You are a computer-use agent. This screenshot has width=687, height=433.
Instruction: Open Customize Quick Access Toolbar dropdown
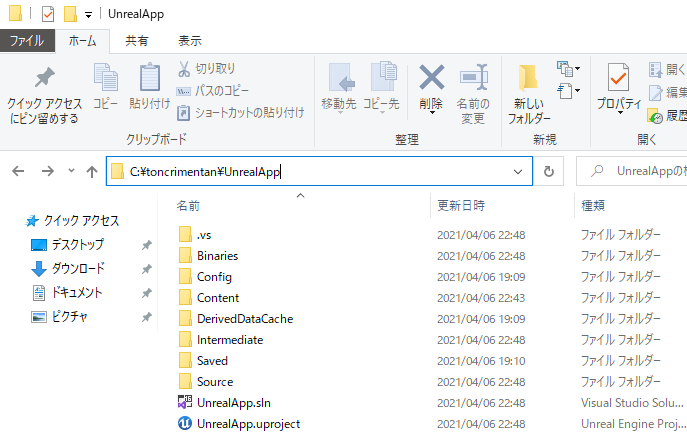[88, 15]
